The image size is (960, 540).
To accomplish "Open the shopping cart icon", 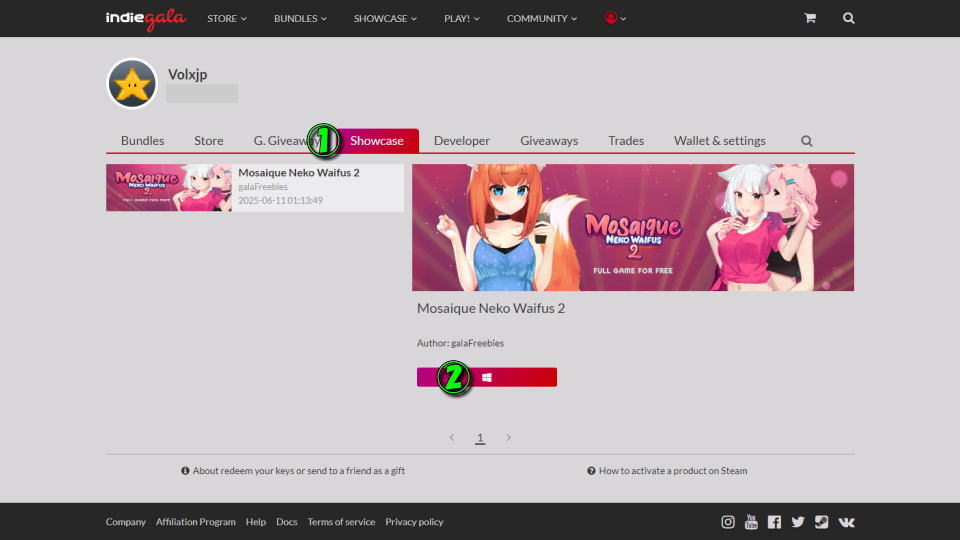I will tap(810, 18).
